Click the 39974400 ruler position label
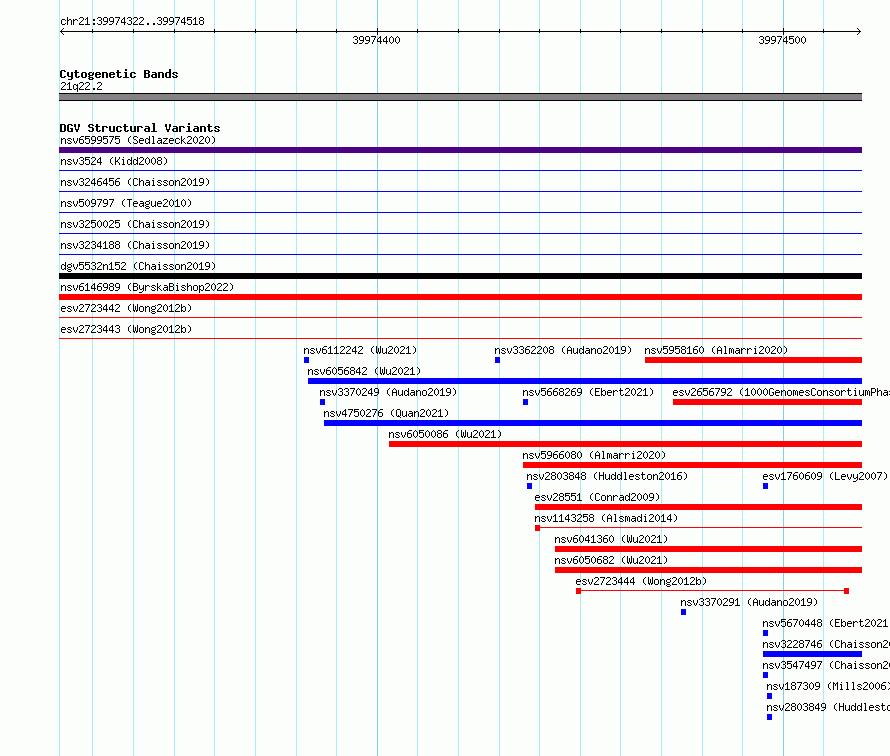Screen dimensions: 890x756 (x=376, y=40)
